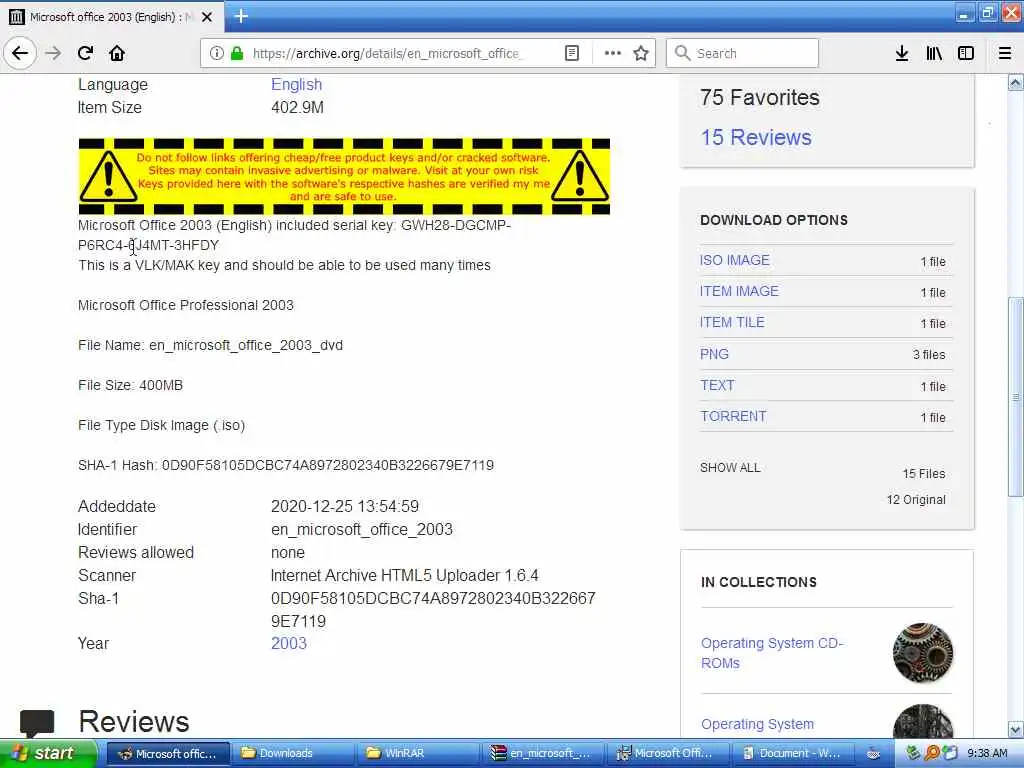Click SHOW ALL download files

coord(729,468)
